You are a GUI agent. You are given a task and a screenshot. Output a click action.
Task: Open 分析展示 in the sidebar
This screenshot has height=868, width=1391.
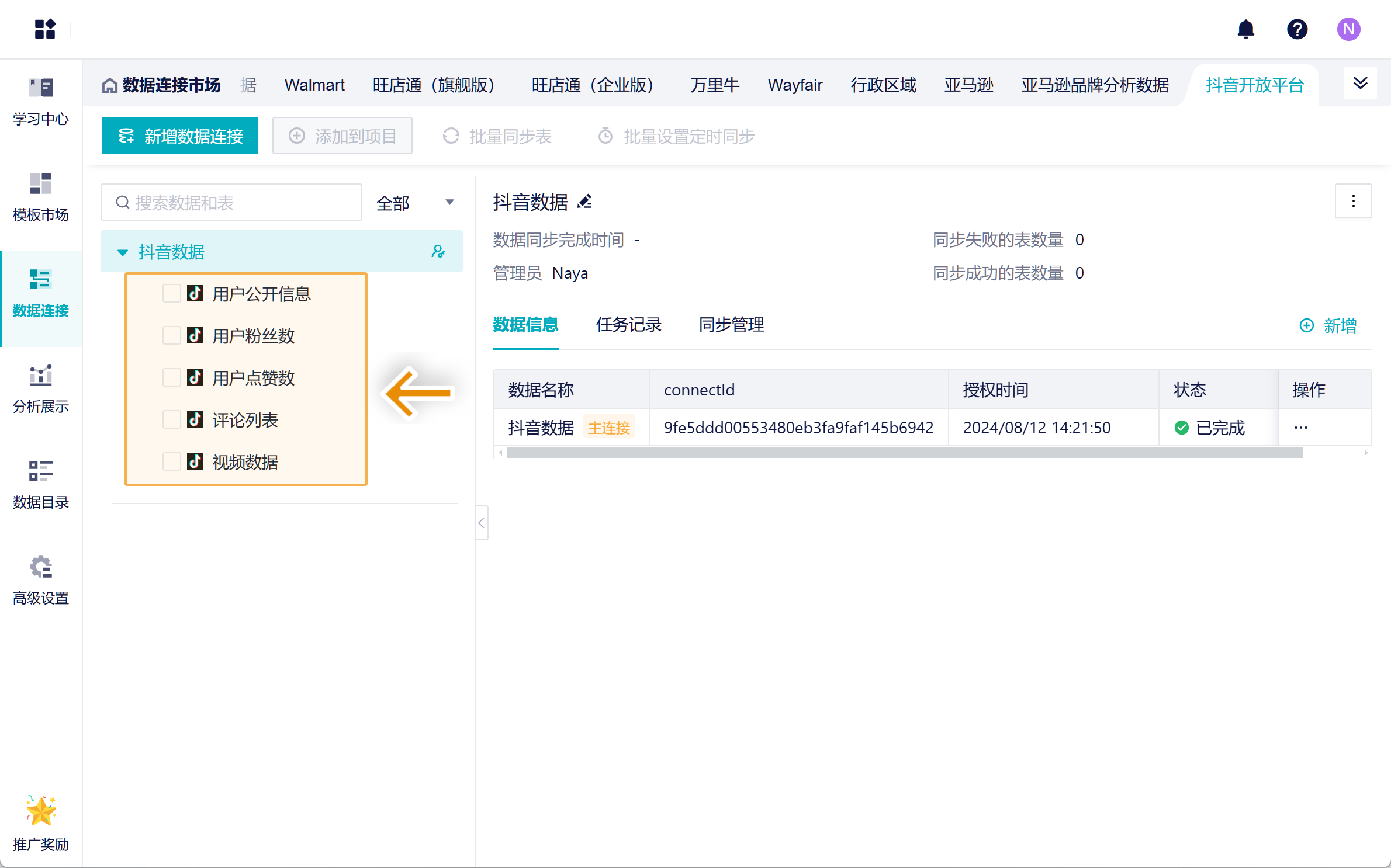point(41,388)
